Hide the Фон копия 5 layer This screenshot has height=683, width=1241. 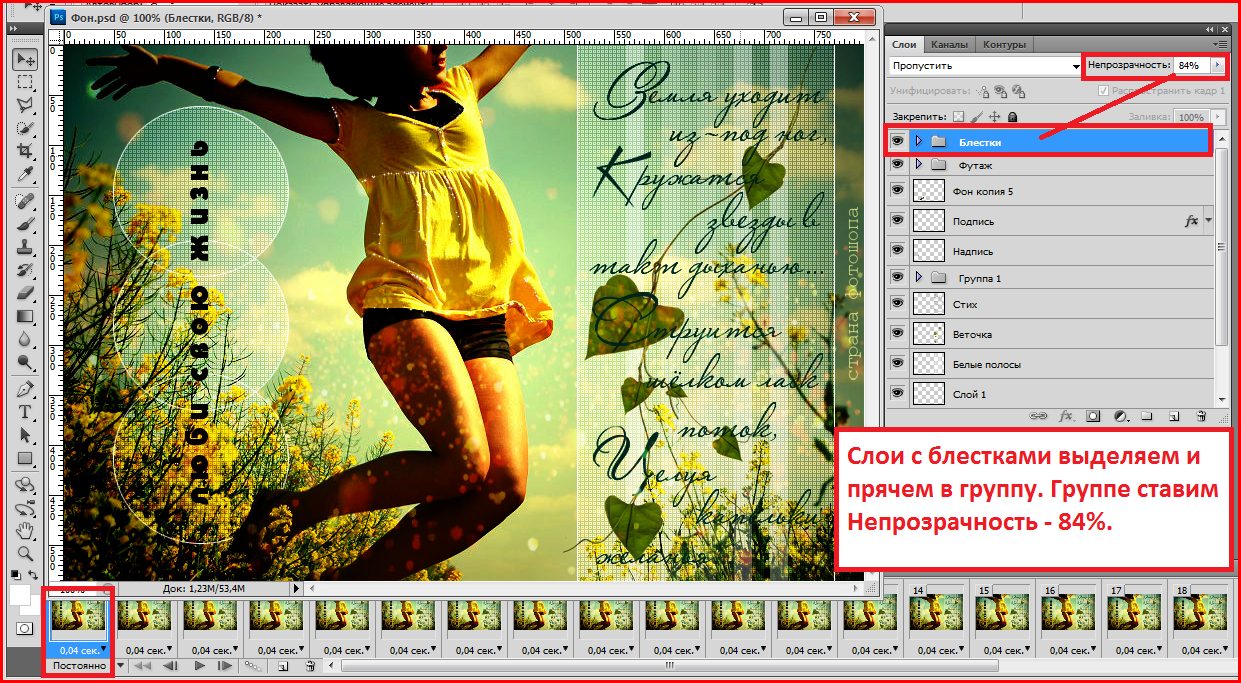897,191
